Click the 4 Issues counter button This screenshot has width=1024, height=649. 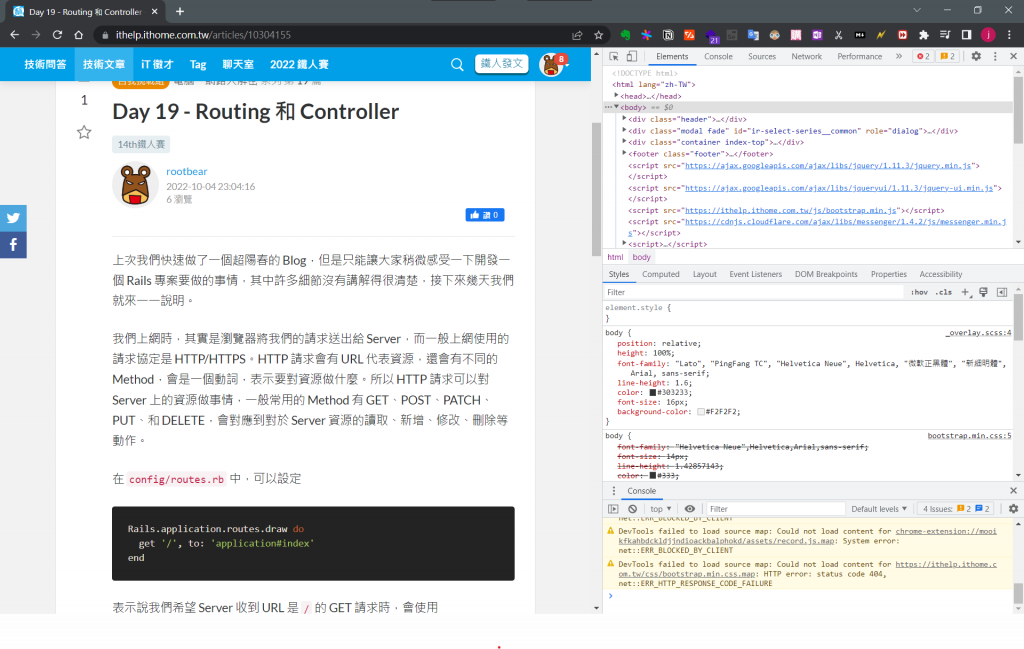[x=956, y=509]
